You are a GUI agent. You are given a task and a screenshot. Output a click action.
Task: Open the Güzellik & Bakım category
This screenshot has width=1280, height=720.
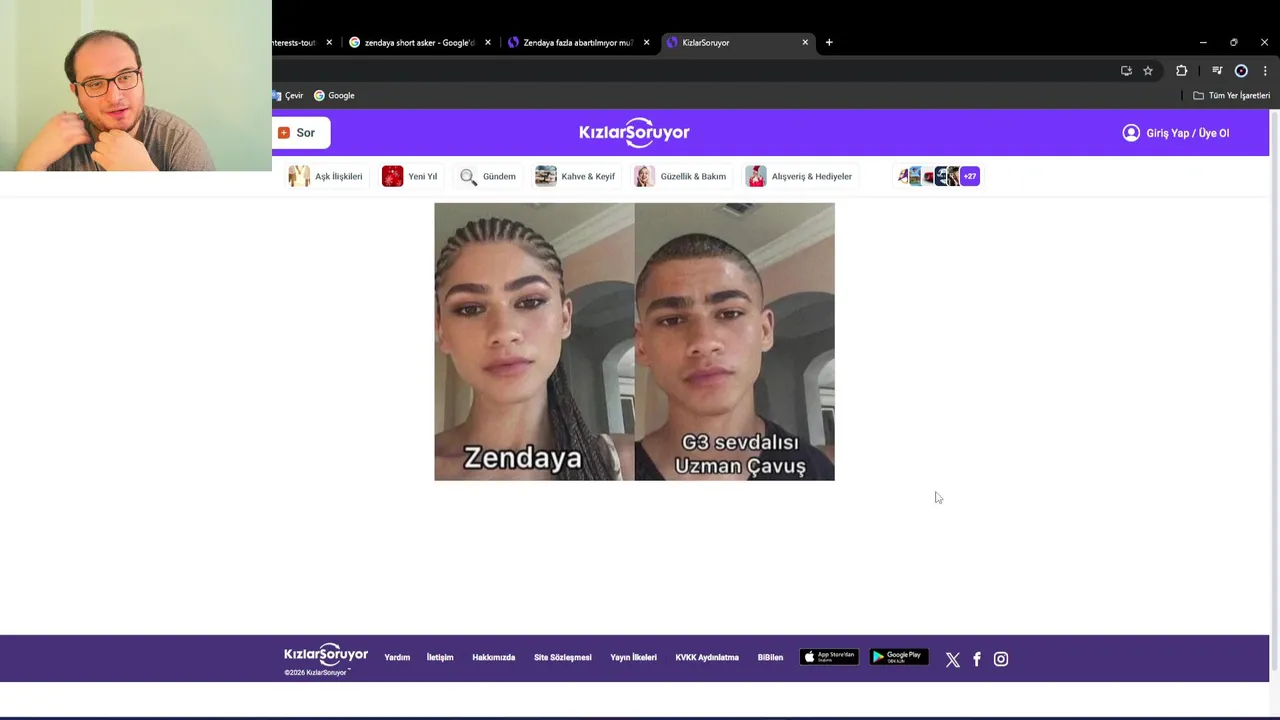680,176
